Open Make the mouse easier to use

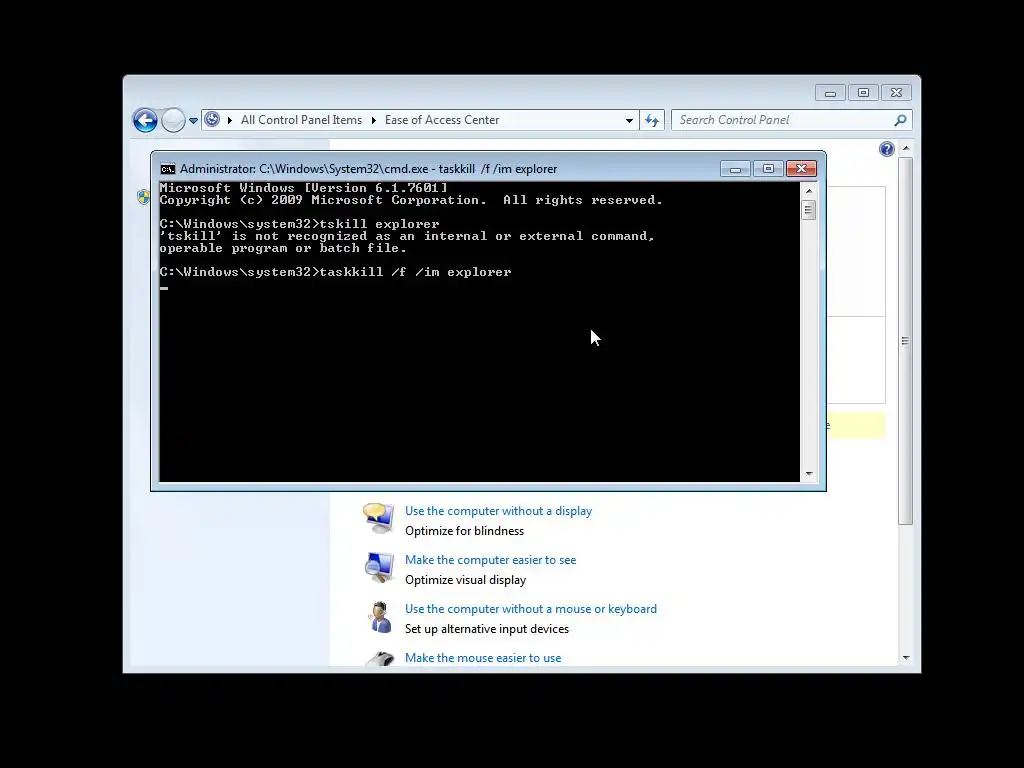coord(483,658)
